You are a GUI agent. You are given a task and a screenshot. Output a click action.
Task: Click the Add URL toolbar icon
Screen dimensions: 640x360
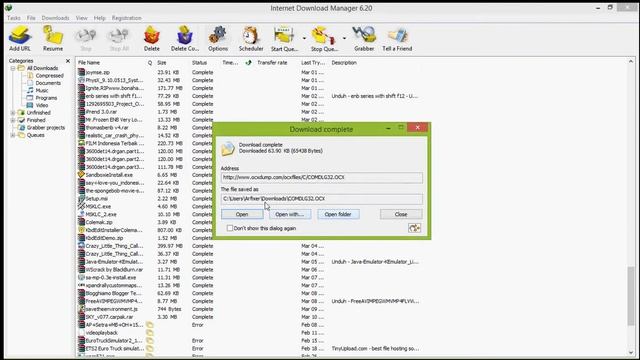pos(20,38)
